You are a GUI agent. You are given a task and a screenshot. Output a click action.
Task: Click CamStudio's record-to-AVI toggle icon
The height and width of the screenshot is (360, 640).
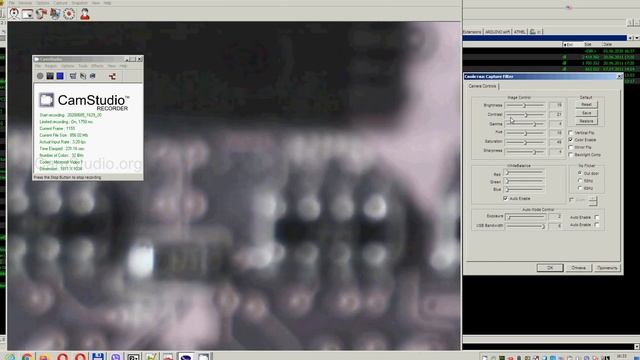[93, 76]
